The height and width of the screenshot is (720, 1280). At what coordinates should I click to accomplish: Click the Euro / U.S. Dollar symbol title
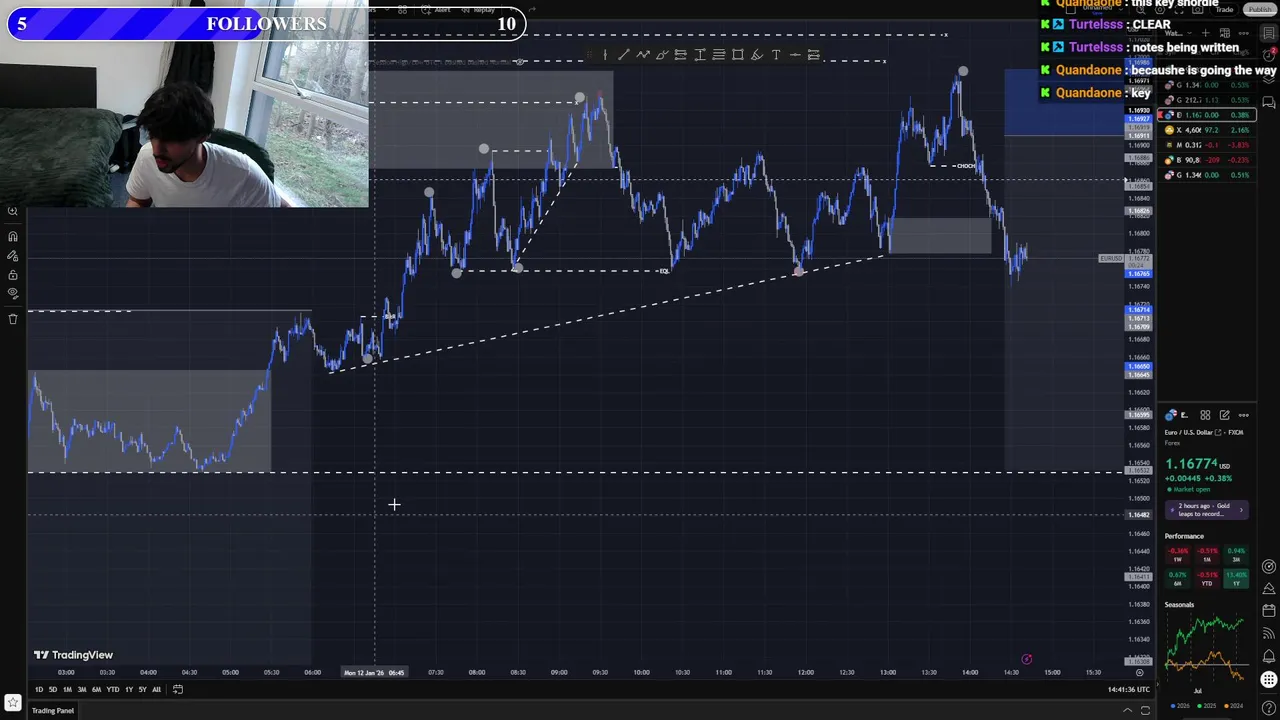click(x=1191, y=432)
